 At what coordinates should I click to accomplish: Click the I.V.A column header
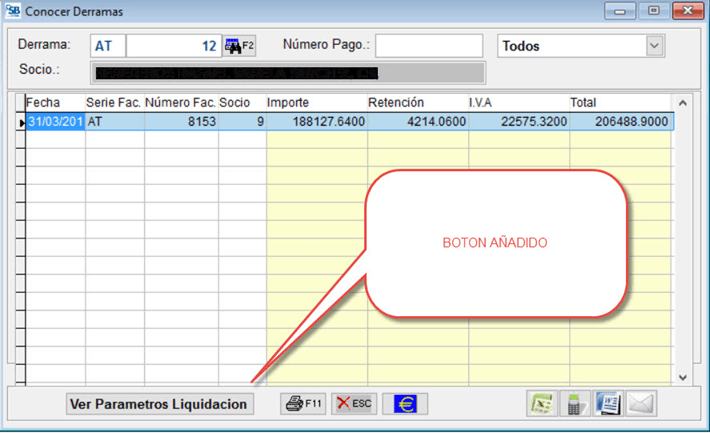point(519,103)
